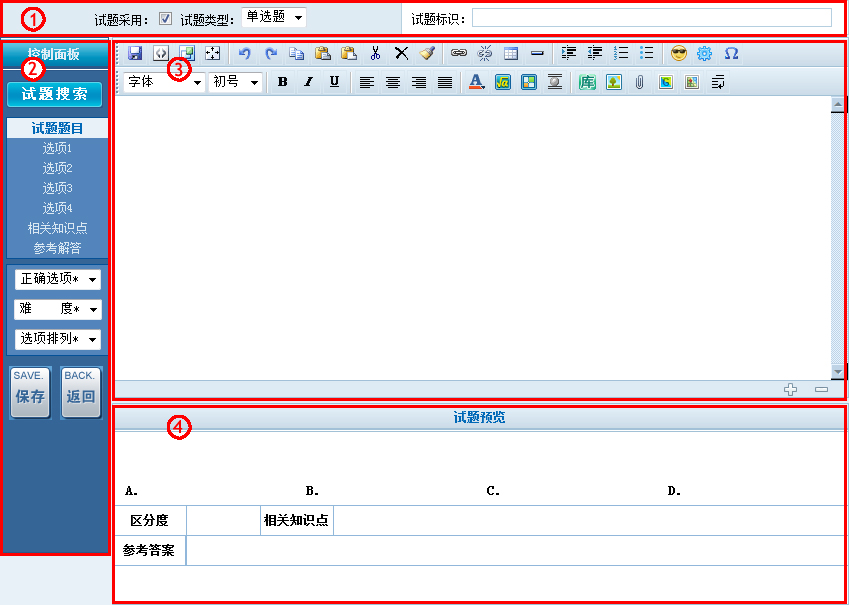Screen dimensions: 849x605
Task: Toggle underline text formatting
Action: click(x=335, y=82)
